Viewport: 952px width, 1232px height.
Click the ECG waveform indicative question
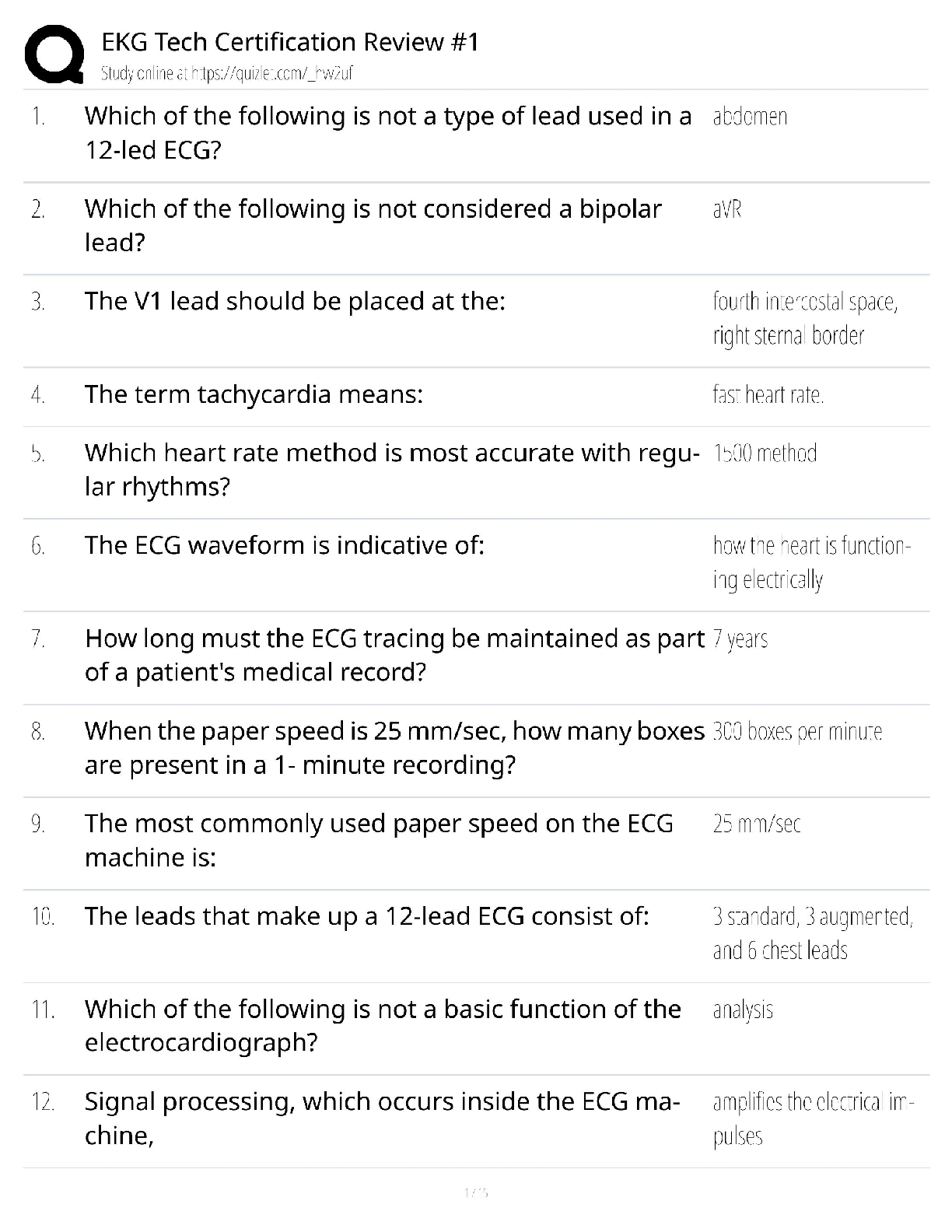pyautogui.click(x=284, y=545)
